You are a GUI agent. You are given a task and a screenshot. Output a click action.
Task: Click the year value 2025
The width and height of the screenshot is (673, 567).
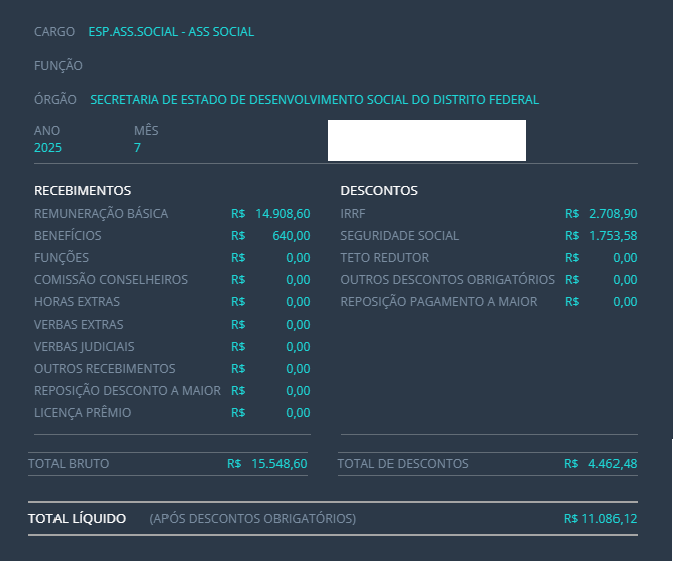[x=48, y=148]
